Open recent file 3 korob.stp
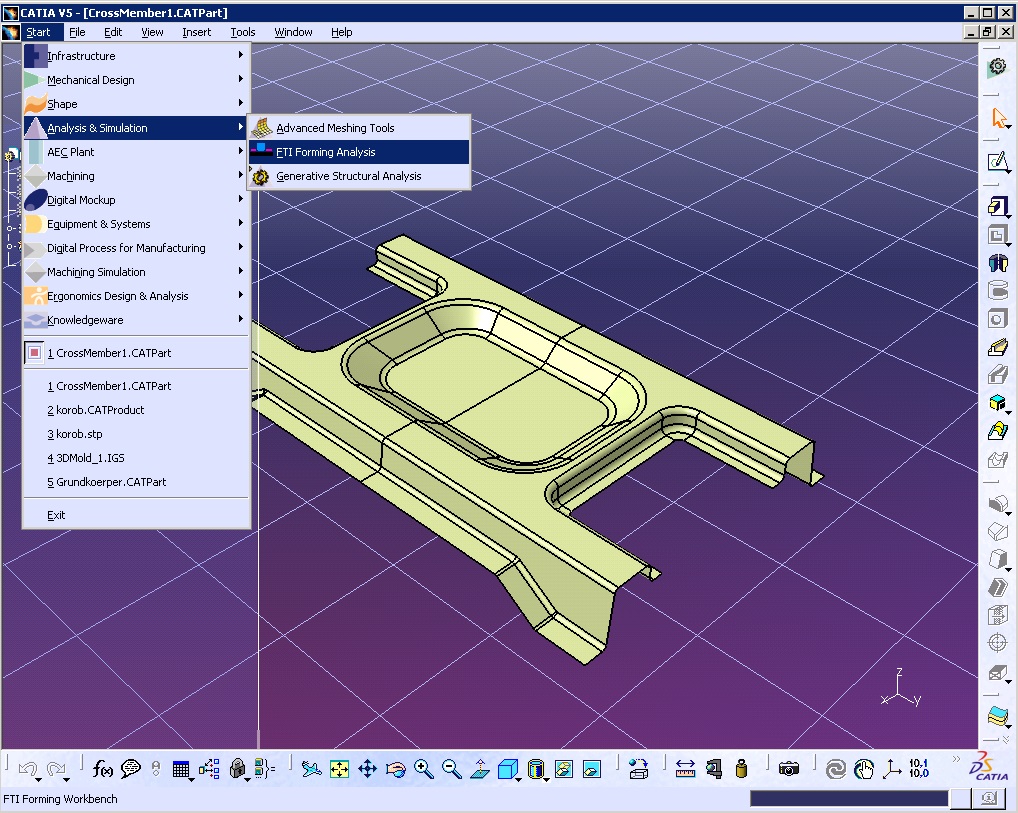This screenshot has height=813, width=1018. pyautogui.click(x=136, y=434)
